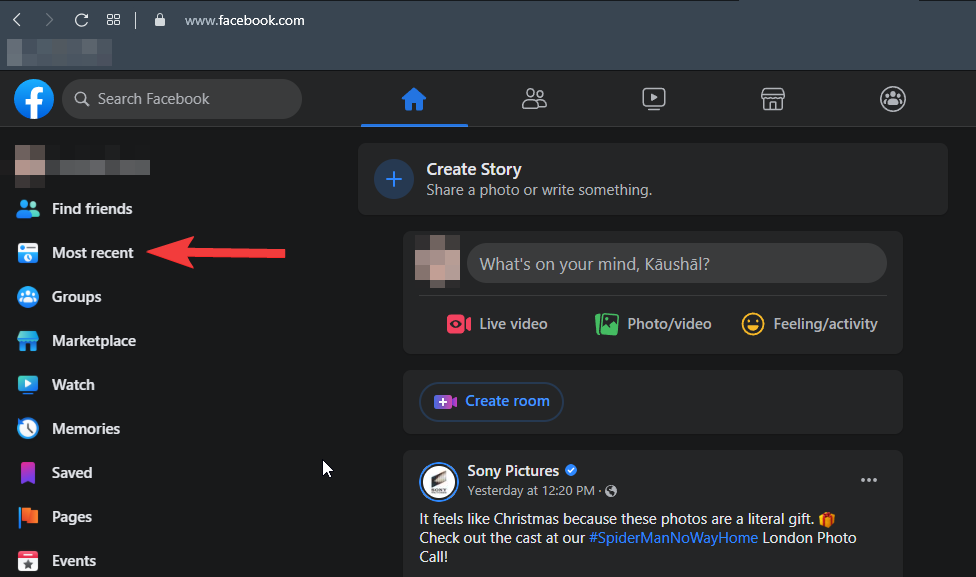The width and height of the screenshot is (976, 577).
Task: Add a Photo/video to post
Action: click(653, 324)
